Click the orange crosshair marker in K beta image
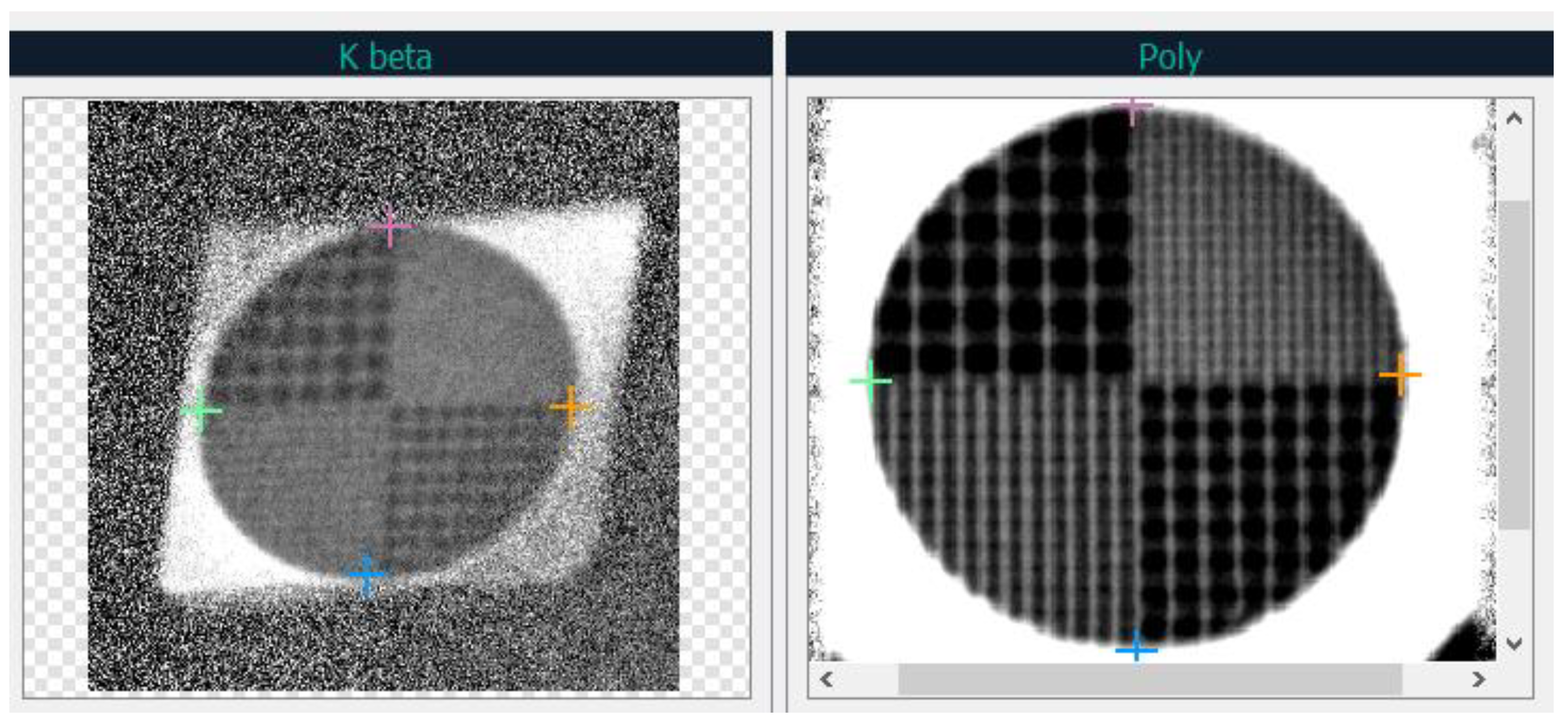The image size is (1568, 727). tap(571, 406)
